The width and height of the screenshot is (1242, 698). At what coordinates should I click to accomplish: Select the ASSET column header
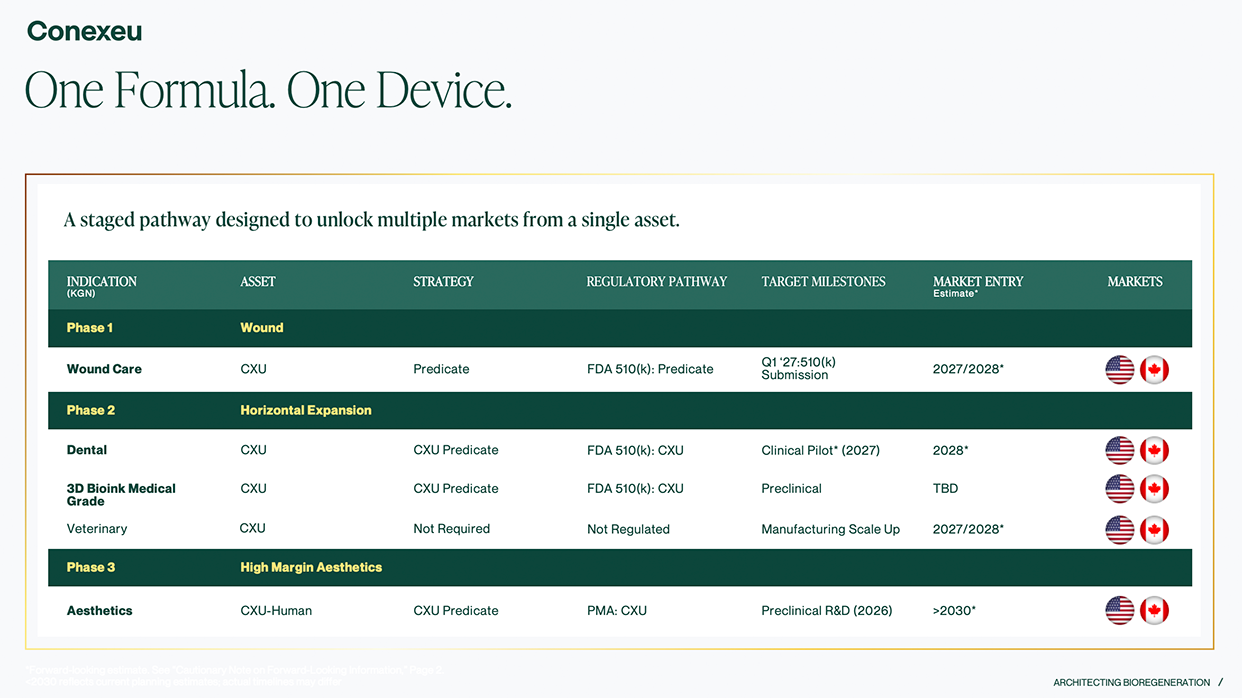(x=258, y=282)
